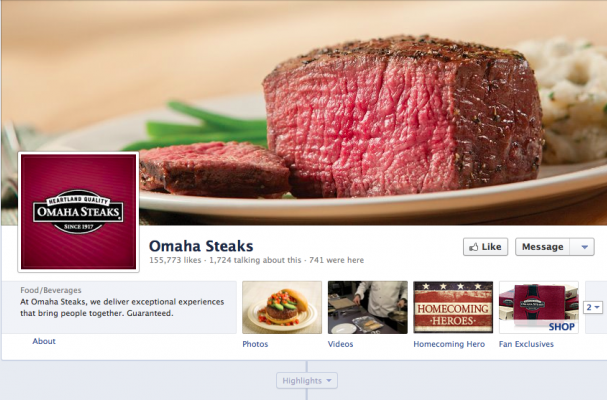Click the page description text box
Viewport: 607px width, 400px height.
[119, 307]
